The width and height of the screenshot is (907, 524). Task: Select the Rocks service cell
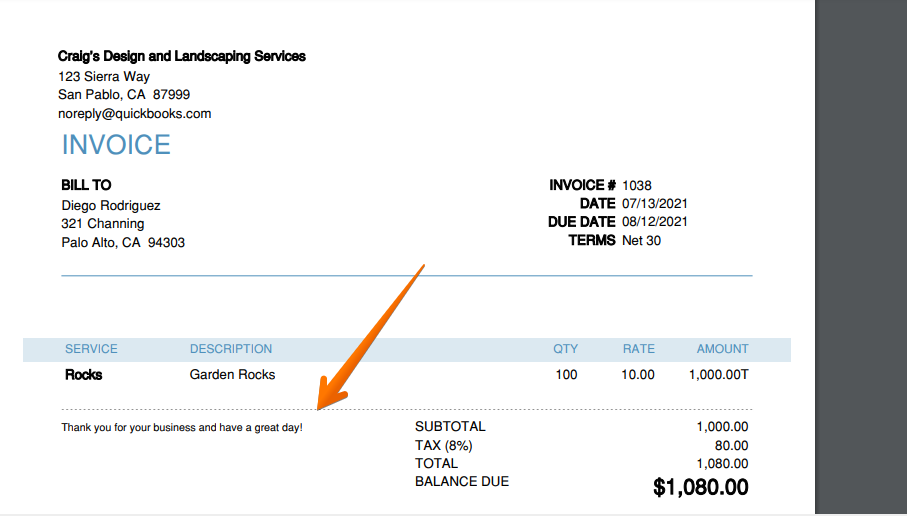tap(84, 375)
